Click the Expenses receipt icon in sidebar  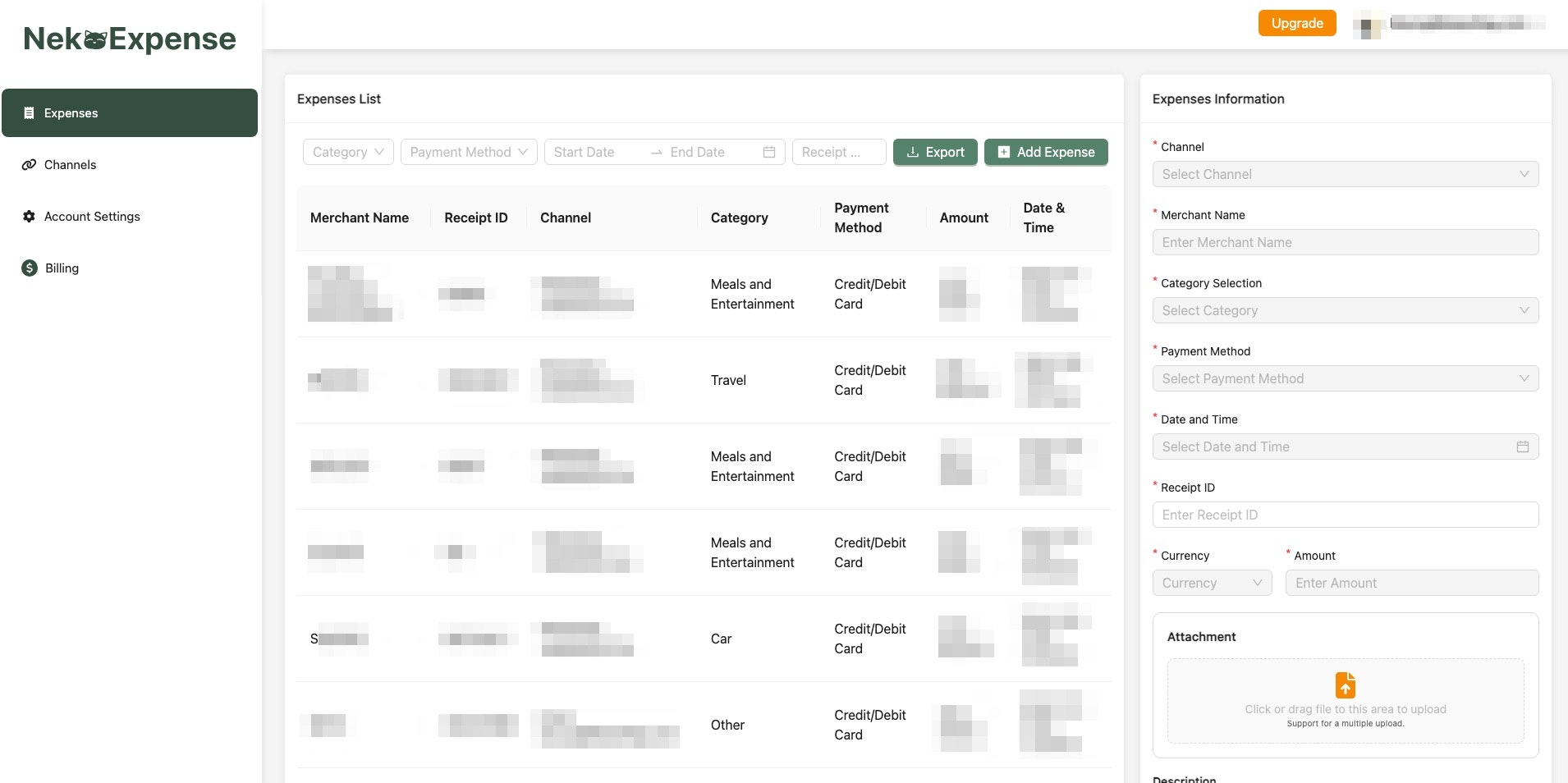tap(29, 113)
